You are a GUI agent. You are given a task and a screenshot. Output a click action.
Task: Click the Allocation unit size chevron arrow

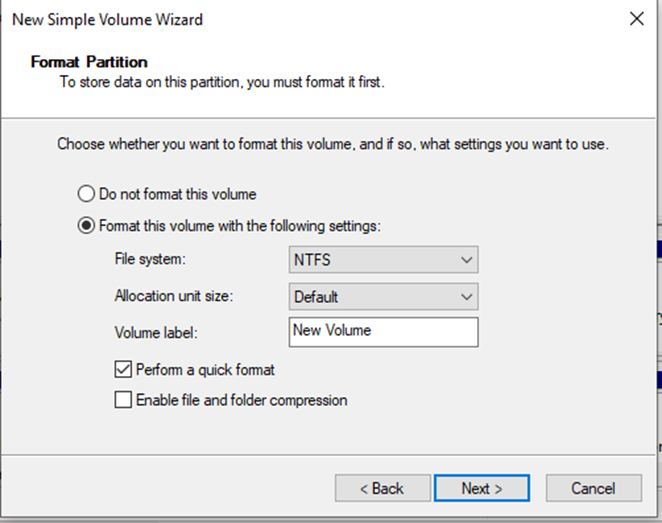pos(465,297)
